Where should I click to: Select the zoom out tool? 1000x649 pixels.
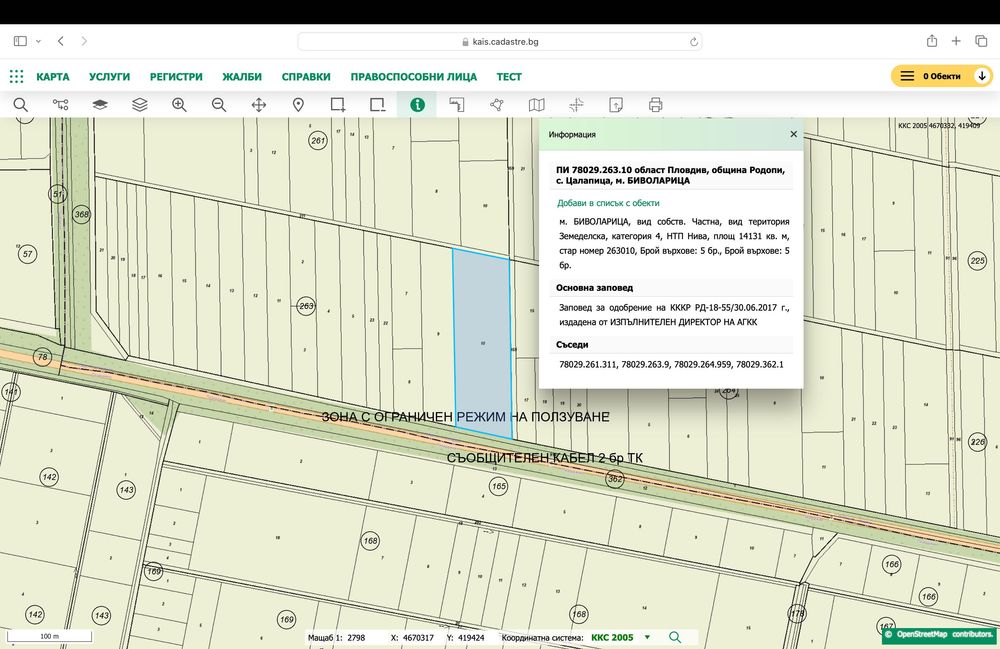219,104
